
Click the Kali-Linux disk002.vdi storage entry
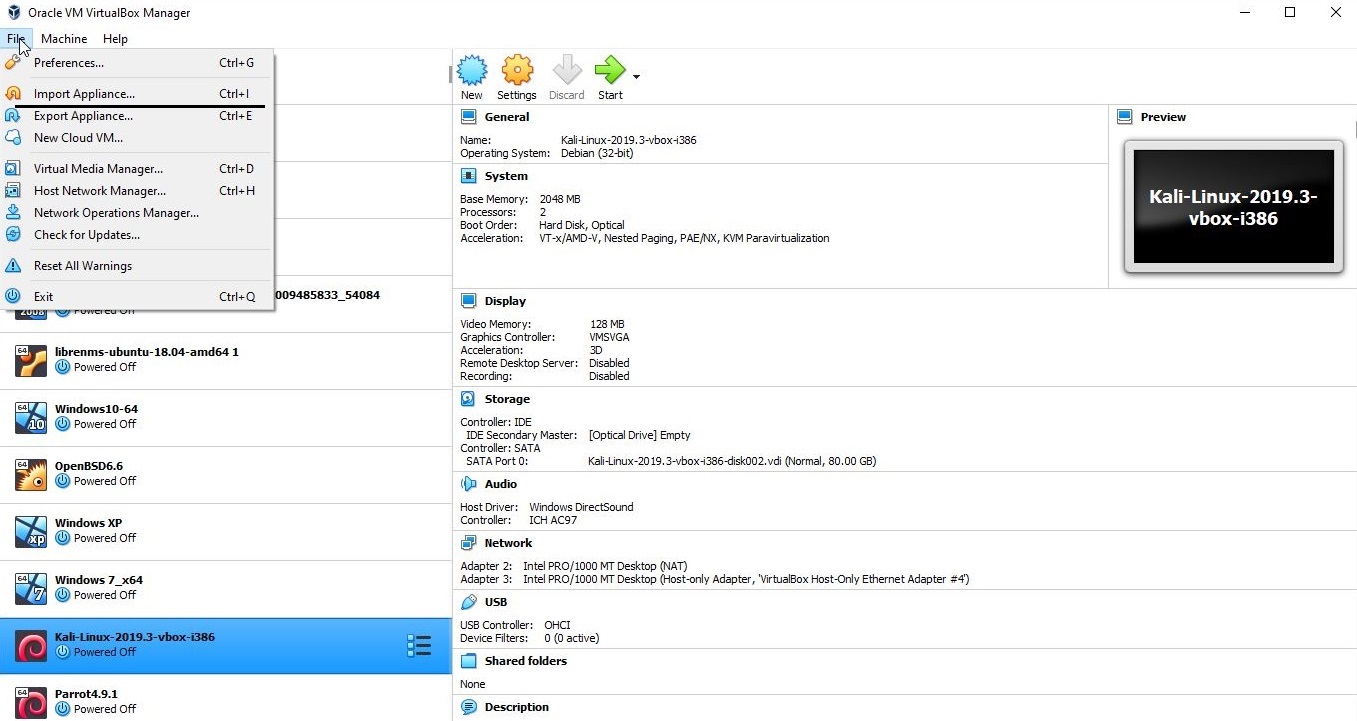click(732, 461)
